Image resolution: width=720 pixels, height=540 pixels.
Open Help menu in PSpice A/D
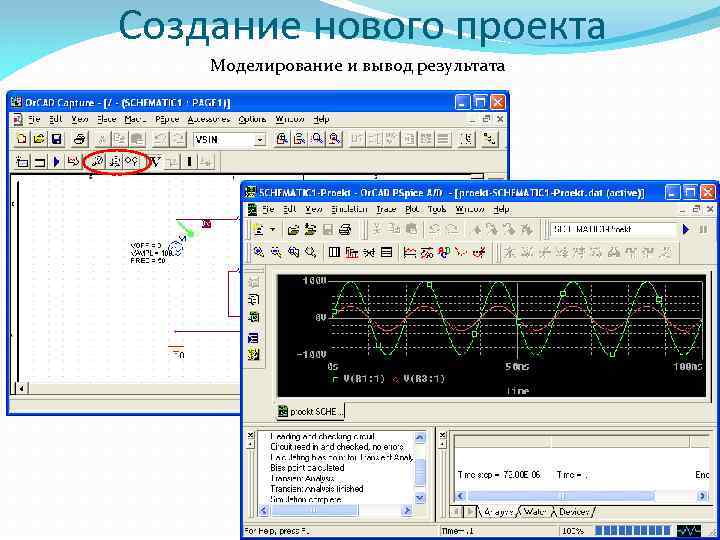tap(501, 209)
